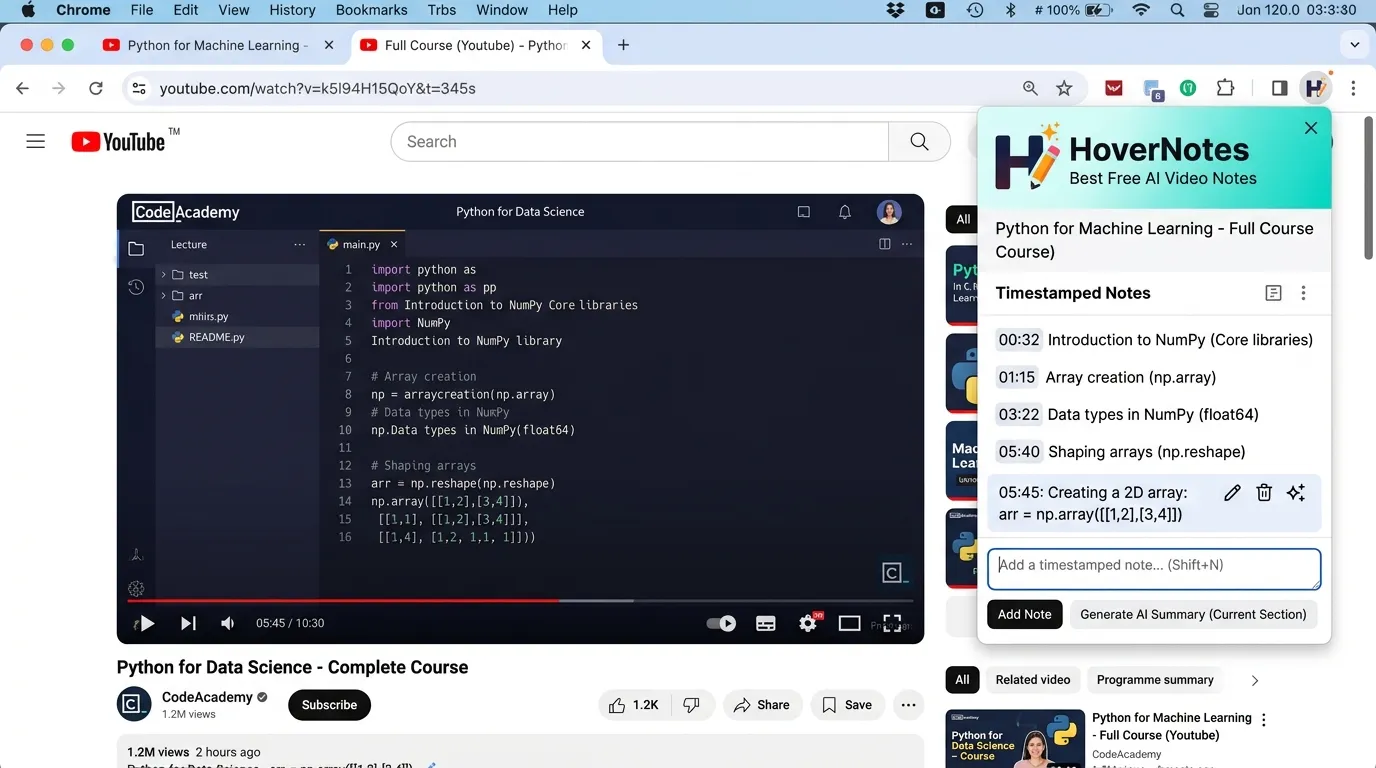1376x768 pixels.
Task: Play the YouTube video
Action: 146,623
